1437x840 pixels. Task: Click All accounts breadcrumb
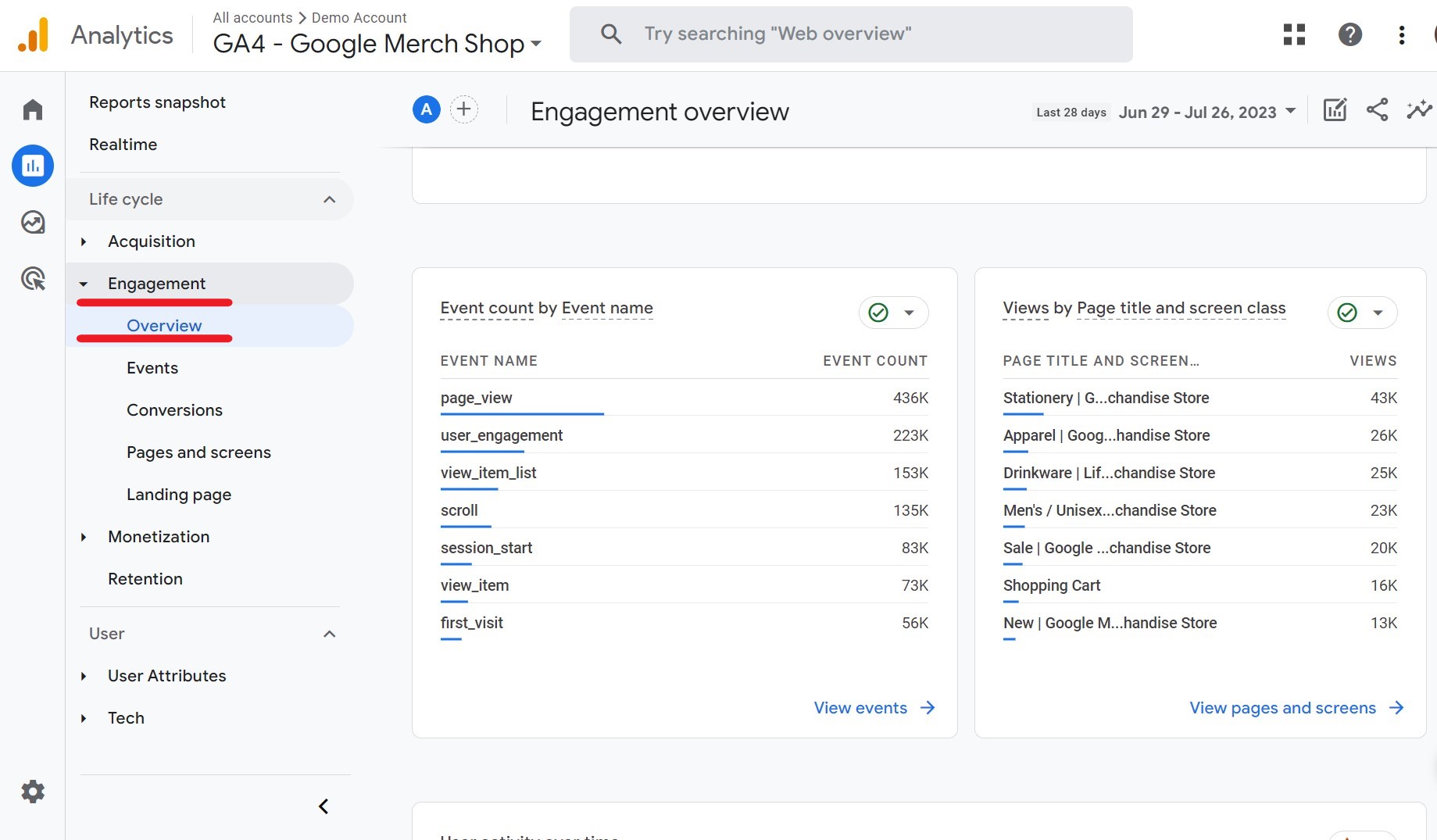252,17
